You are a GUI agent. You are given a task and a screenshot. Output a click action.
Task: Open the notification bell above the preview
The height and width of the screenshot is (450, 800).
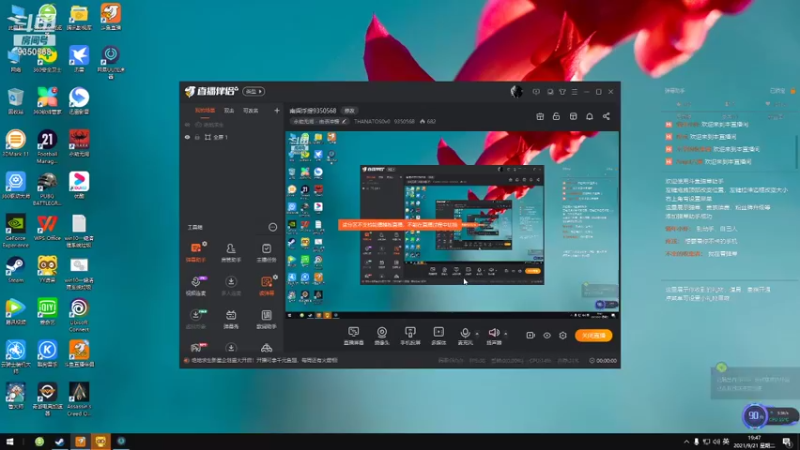tap(589, 116)
